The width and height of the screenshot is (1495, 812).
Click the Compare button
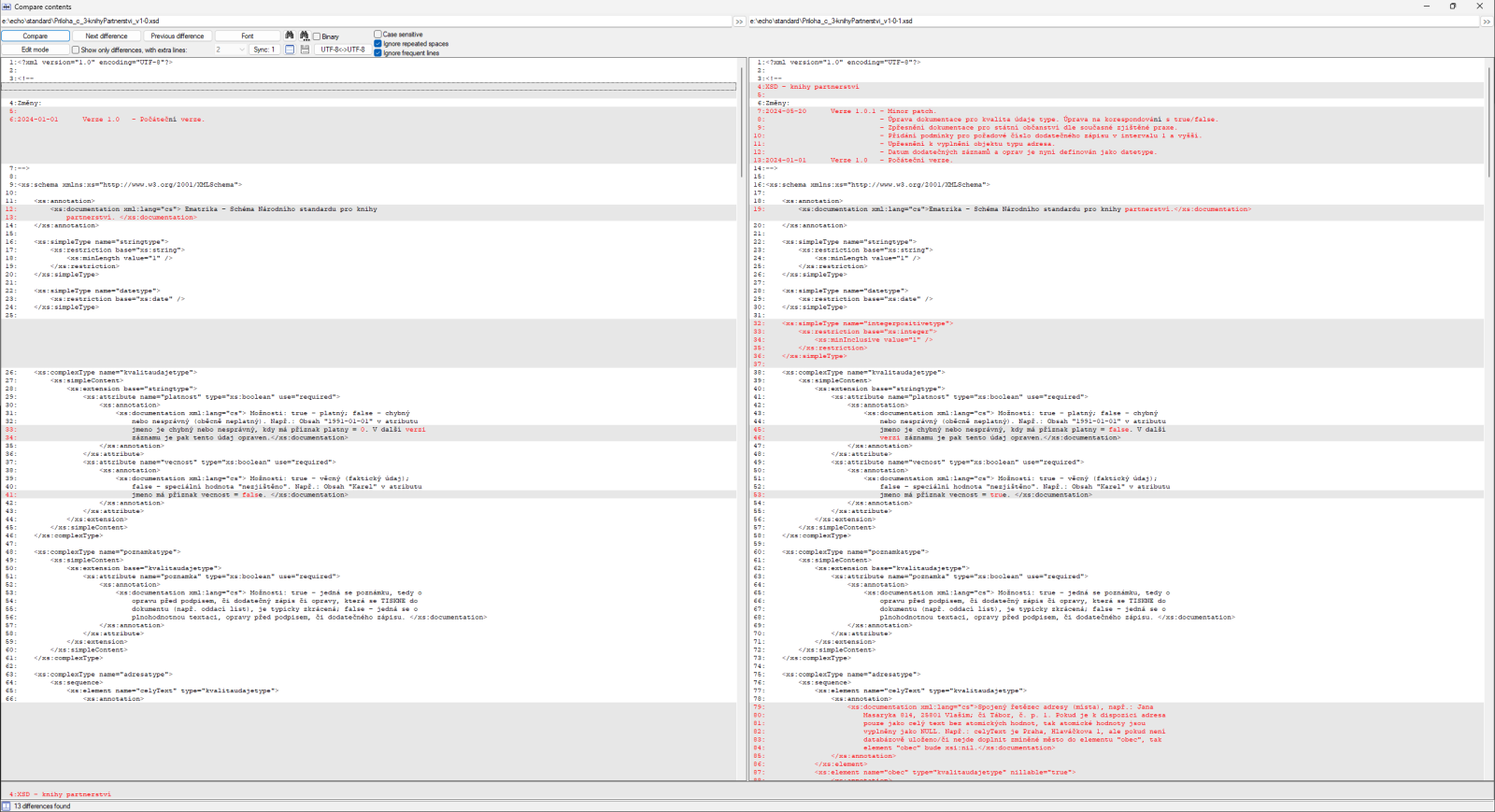click(x=36, y=36)
